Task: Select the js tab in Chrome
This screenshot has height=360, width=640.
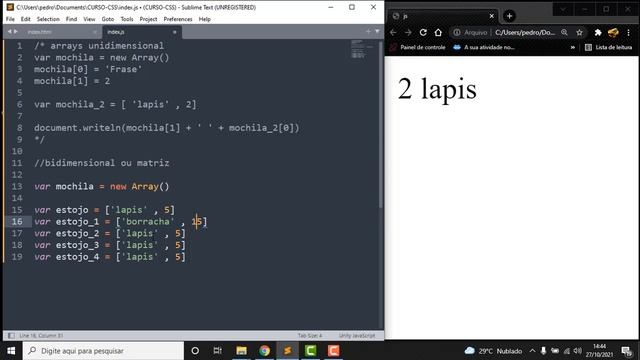Action: [x=443, y=16]
